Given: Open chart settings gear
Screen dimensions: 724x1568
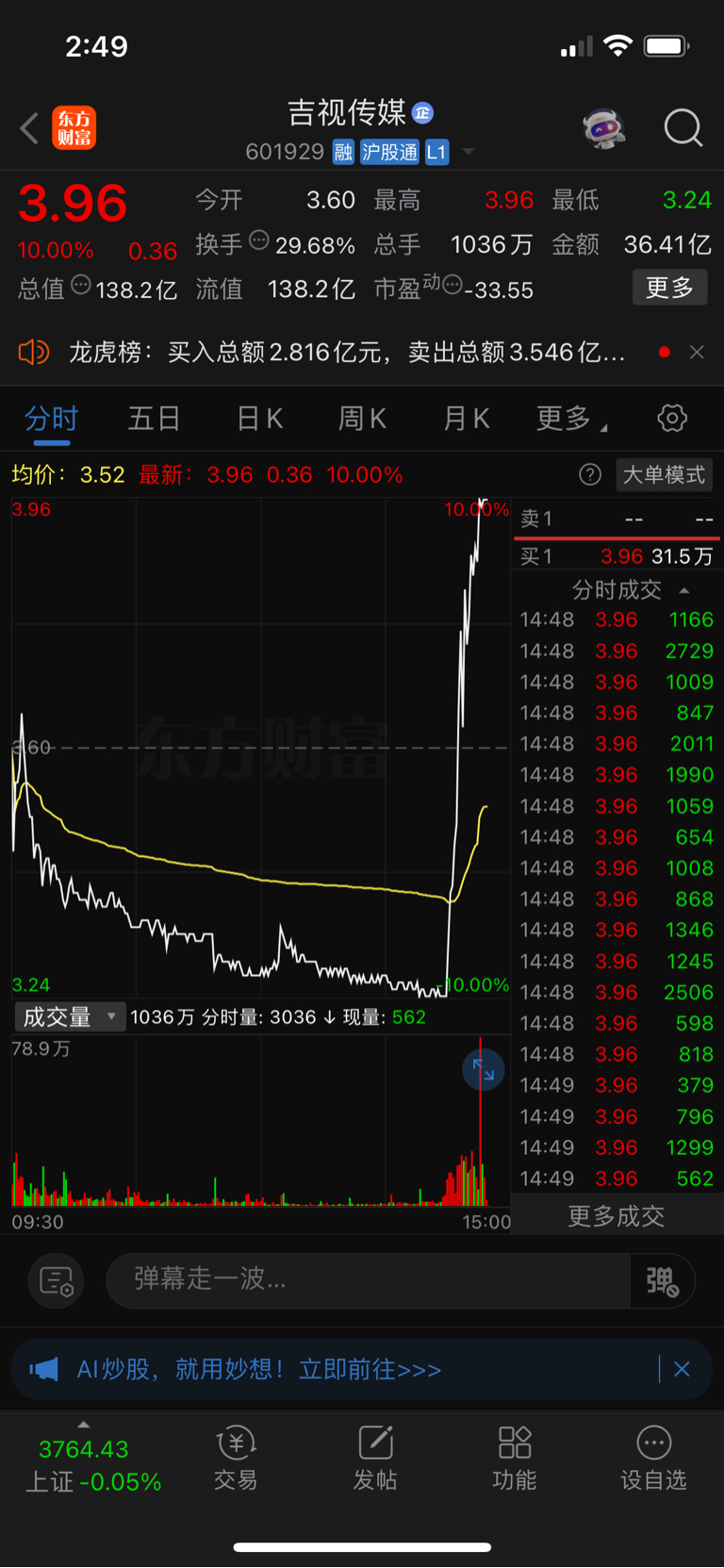Looking at the screenshot, I should coord(672,418).
